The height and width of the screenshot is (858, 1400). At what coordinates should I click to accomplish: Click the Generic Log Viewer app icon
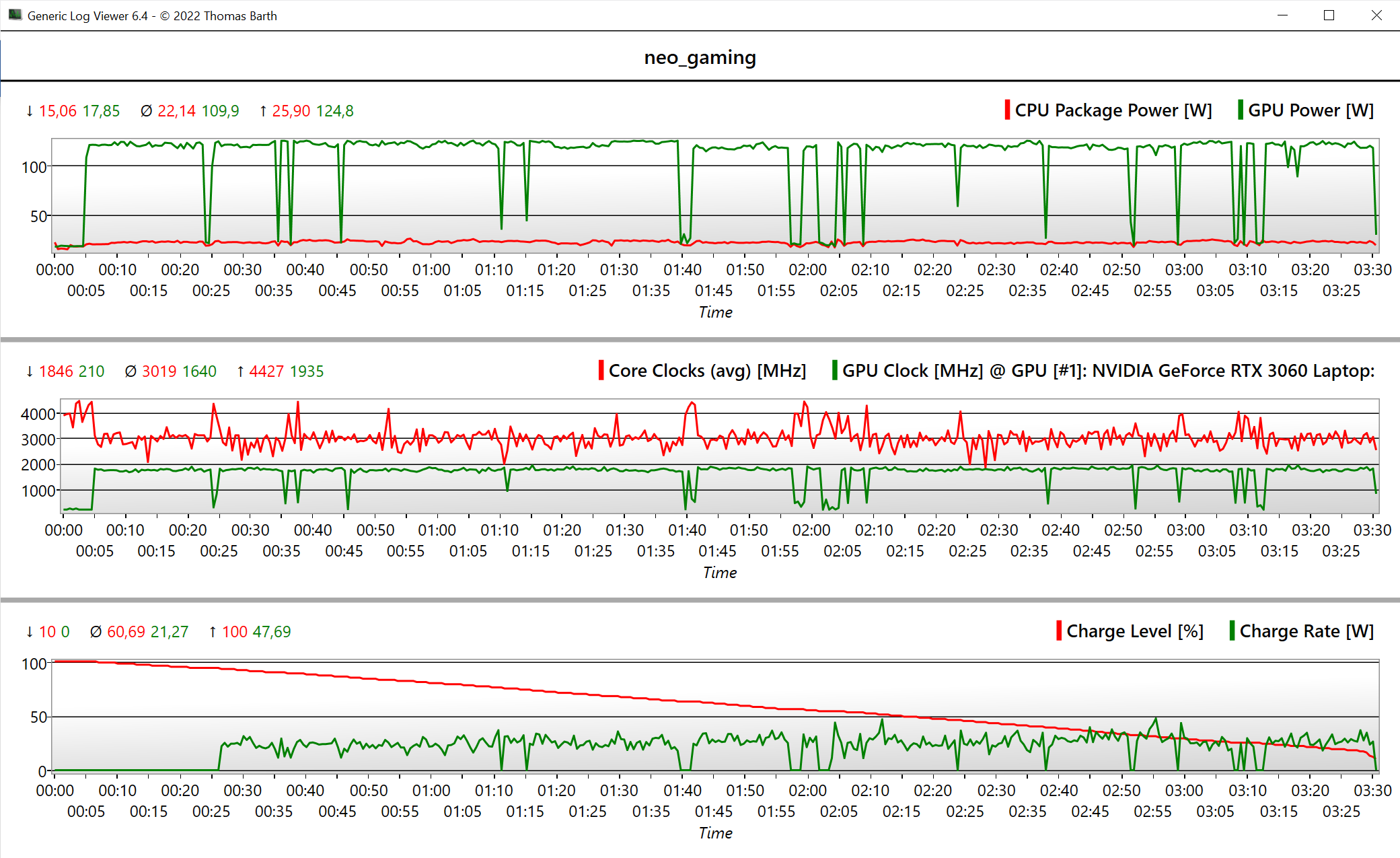(15, 15)
